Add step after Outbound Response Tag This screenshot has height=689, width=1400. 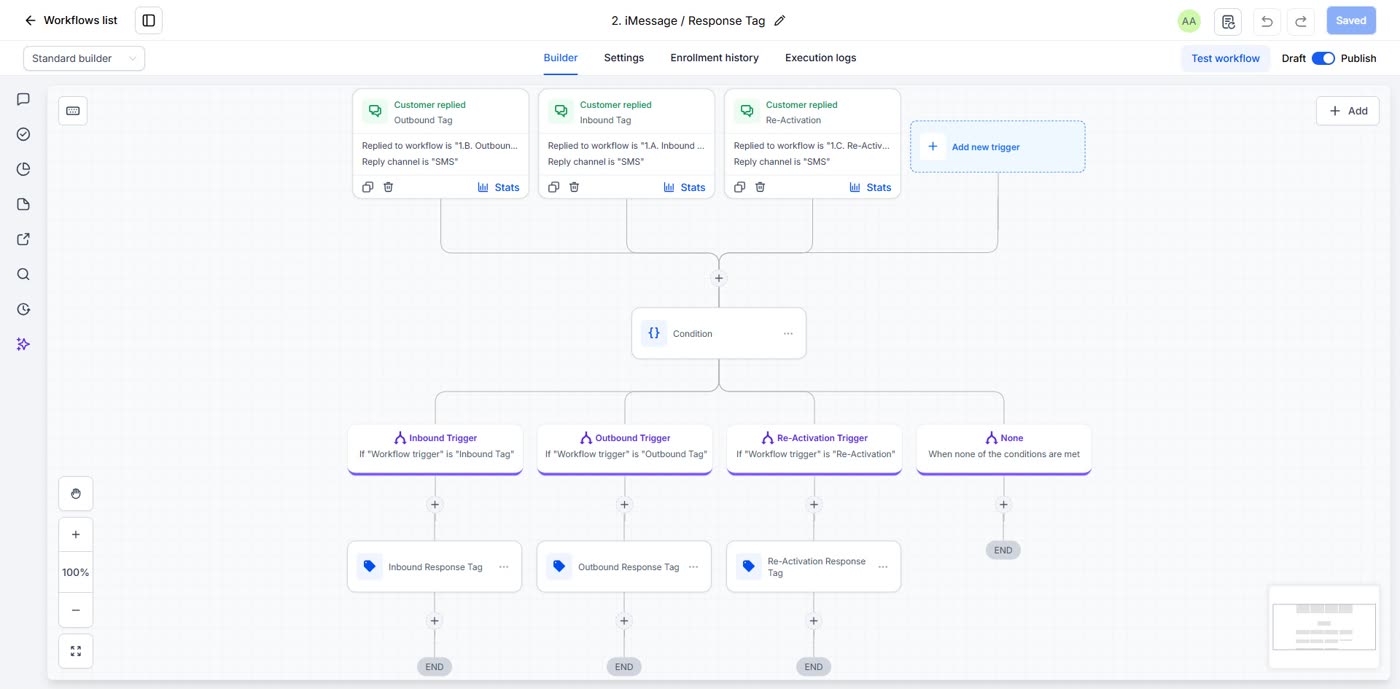coord(624,621)
